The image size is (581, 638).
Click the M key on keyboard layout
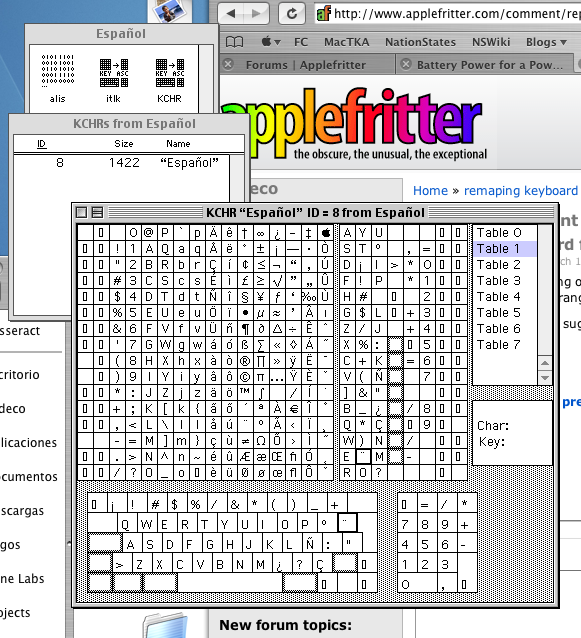(260, 564)
